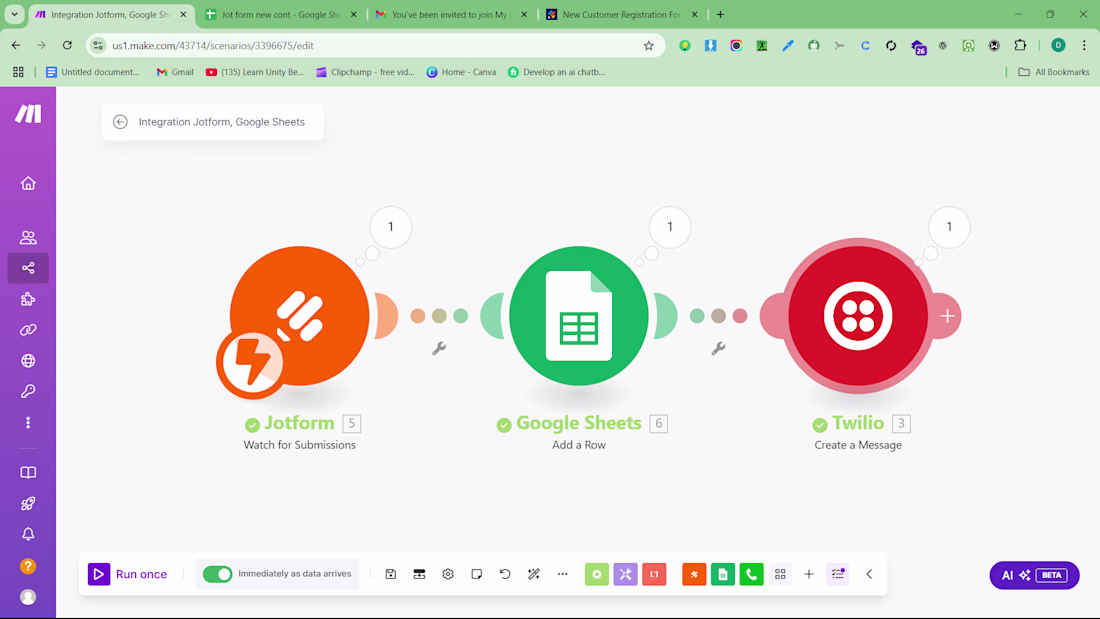The height and width of the screenshot is (619, 1100).
Task: Open the Immediately as data arrives schedule
Action: (295, 573)
